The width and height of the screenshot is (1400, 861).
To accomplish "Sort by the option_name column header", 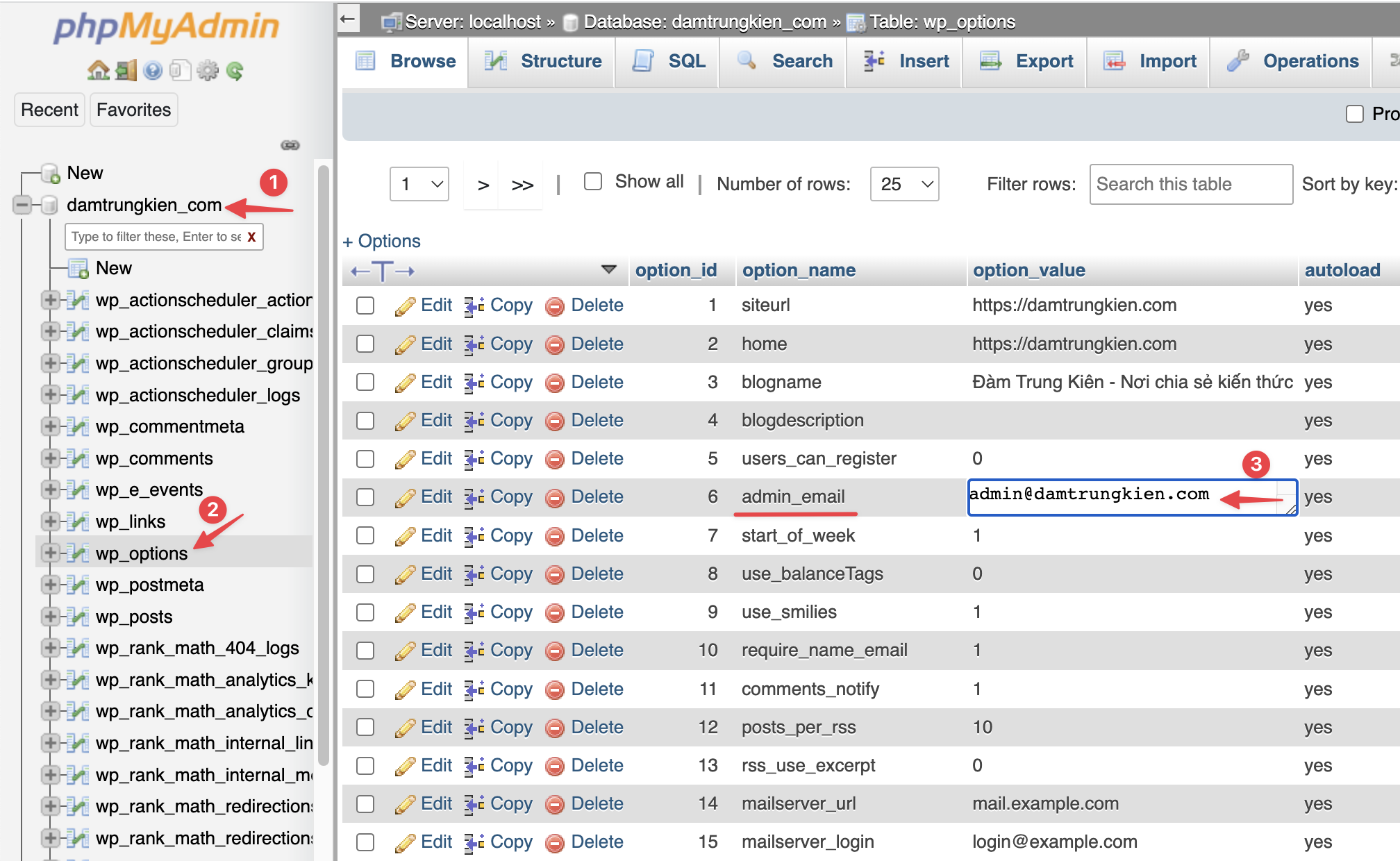I will (x=799, y=270).
